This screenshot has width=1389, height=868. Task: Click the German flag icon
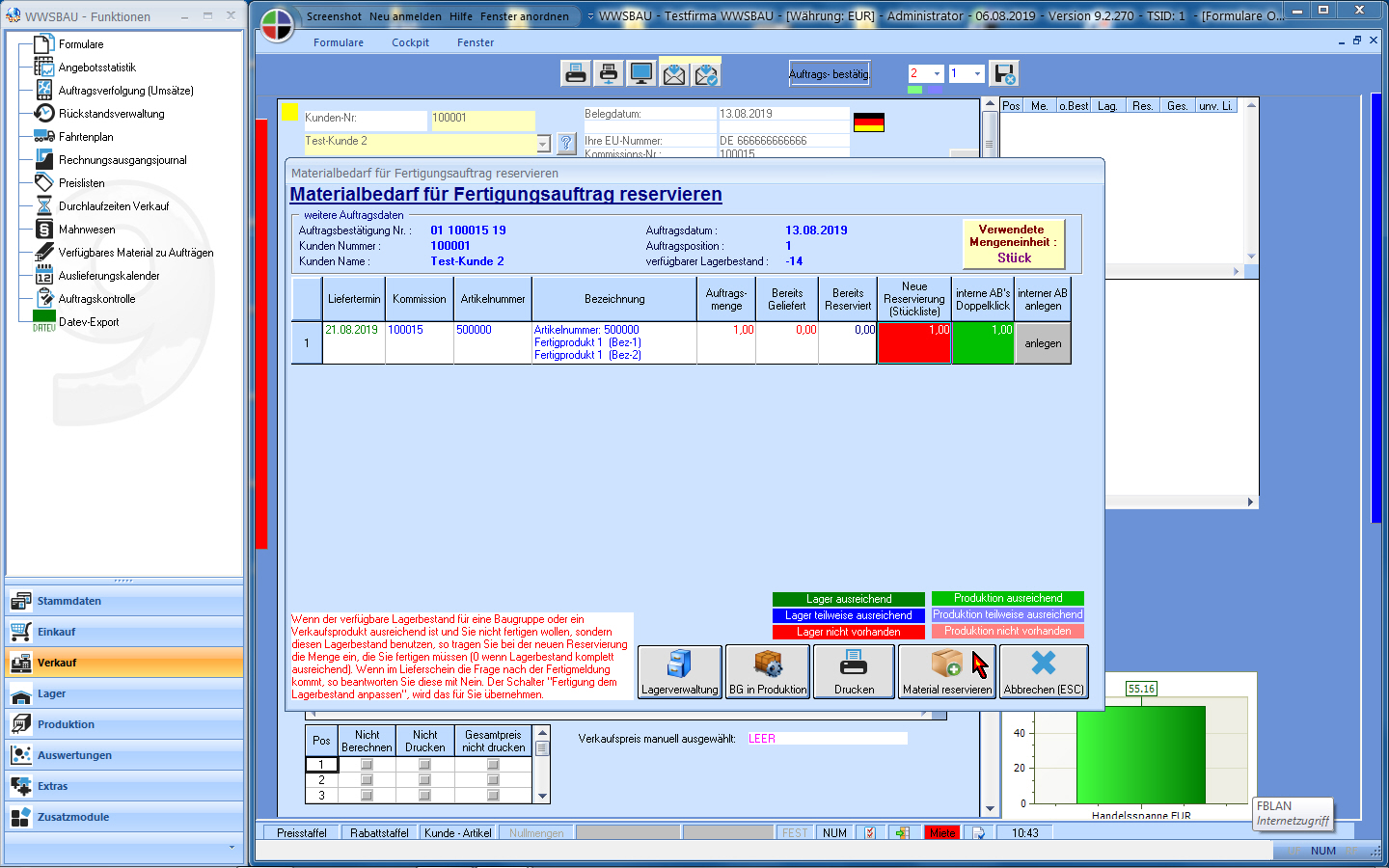tap(868, 122)
